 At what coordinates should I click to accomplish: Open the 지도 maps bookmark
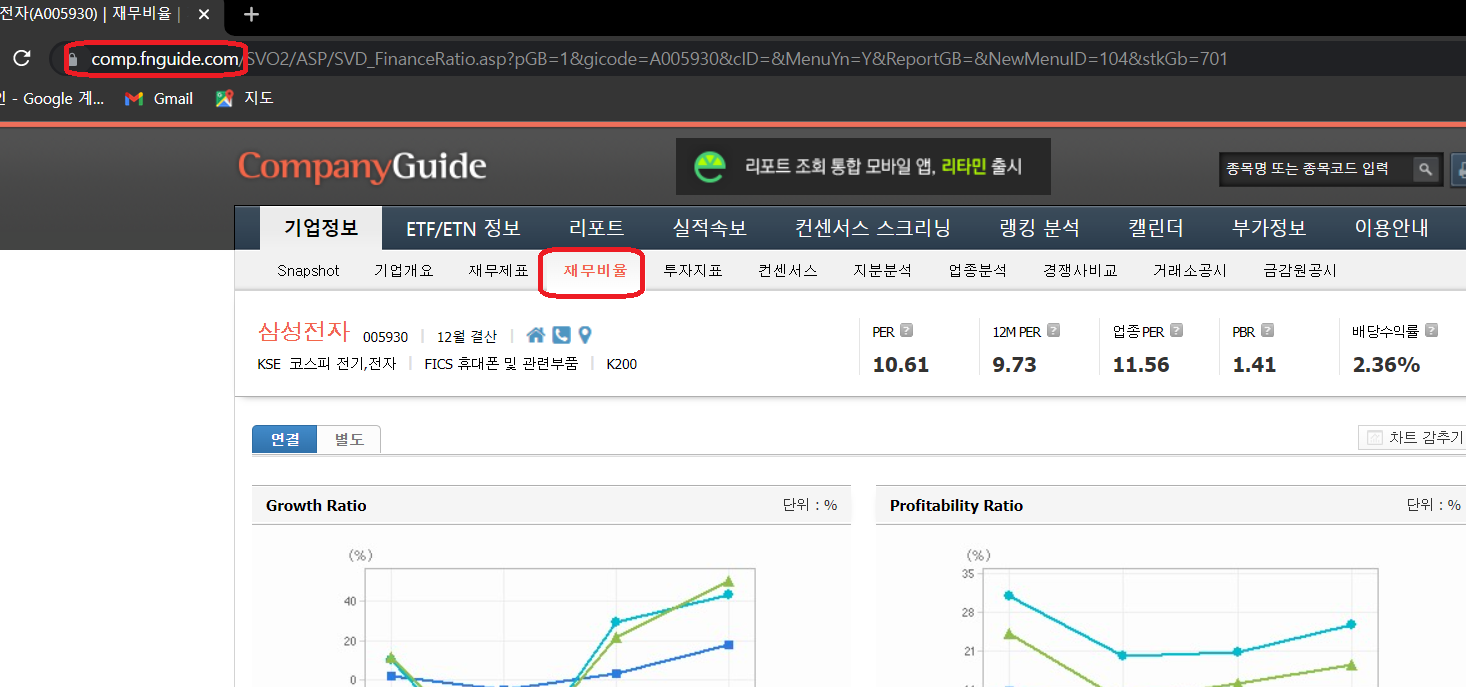pyautogui.click(x=245, y=98)
